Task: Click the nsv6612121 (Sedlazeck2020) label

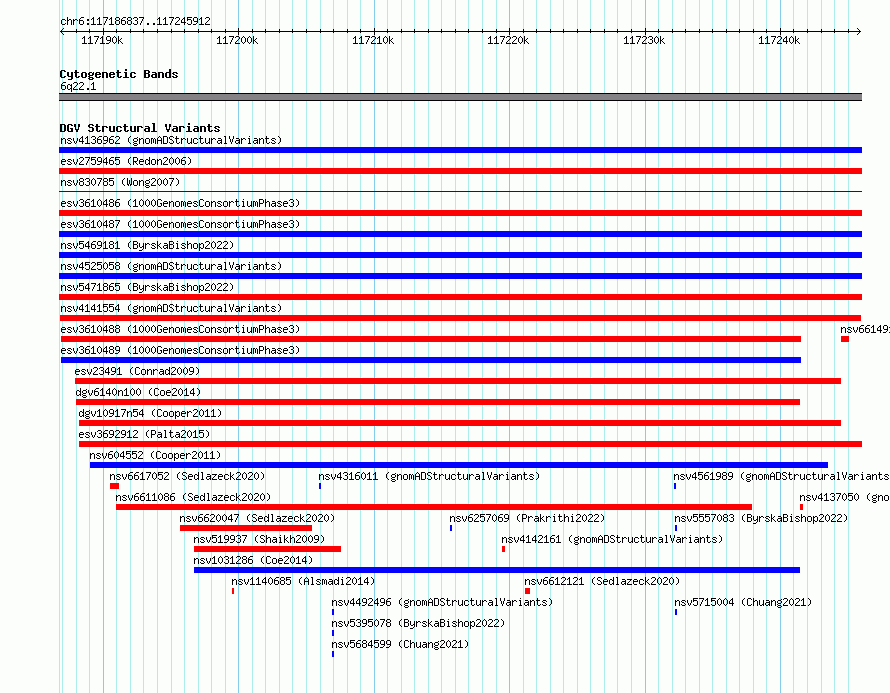Action: pyautogui.click(x=602, y=581)
